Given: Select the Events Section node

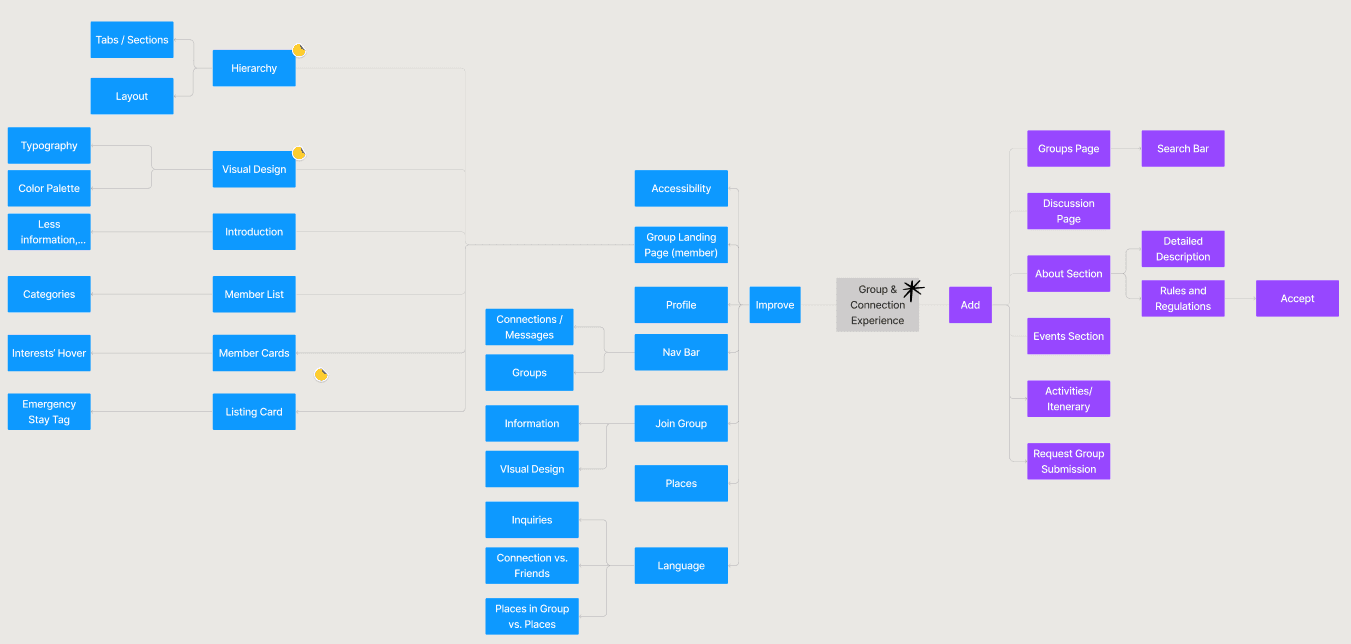Looking at the screenshot, I should (x=1068, y=336).
